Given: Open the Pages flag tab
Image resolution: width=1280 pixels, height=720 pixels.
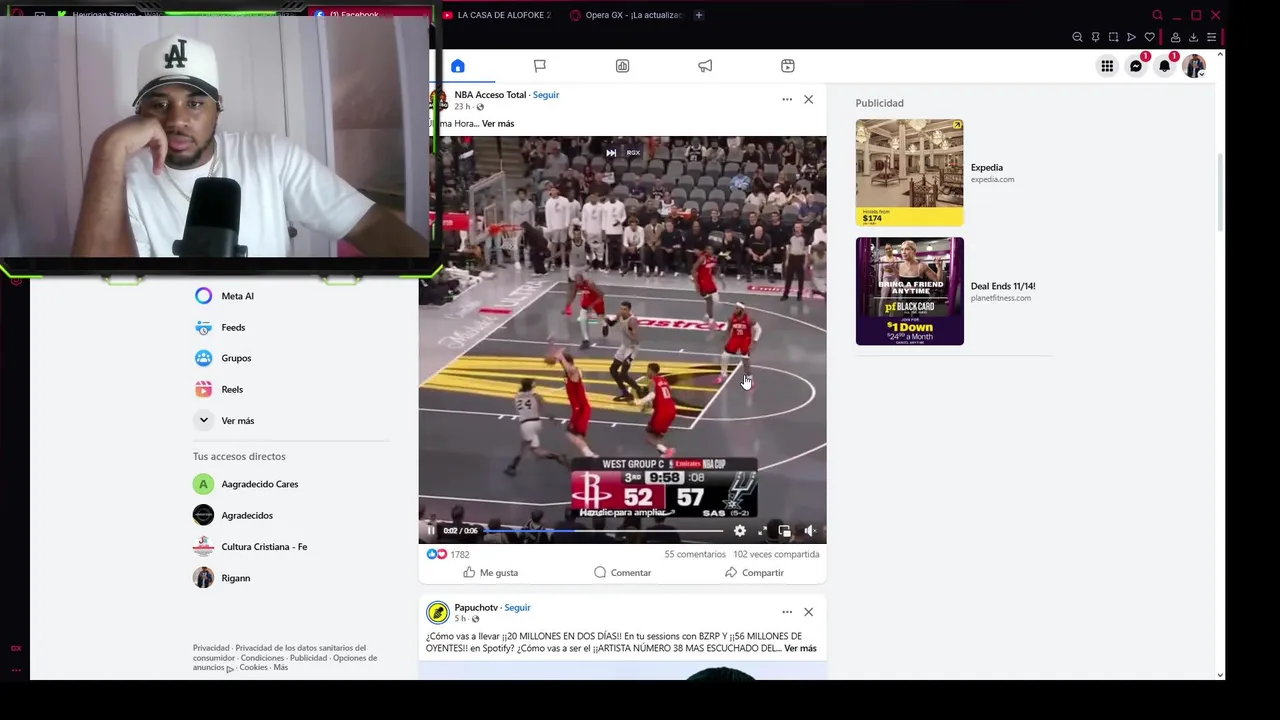Looking at the screenshot, I should [x=540, y=66].
